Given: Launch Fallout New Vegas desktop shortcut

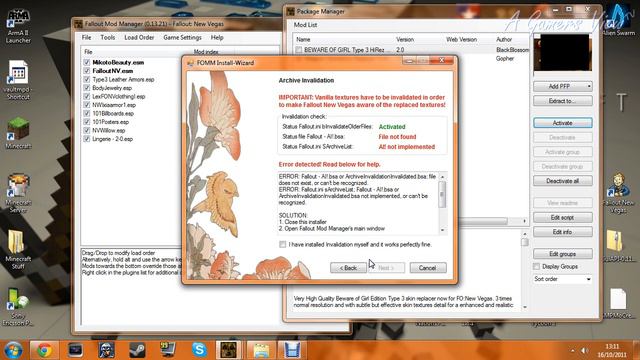Looking at the screenshot, I should coord(618,193).
